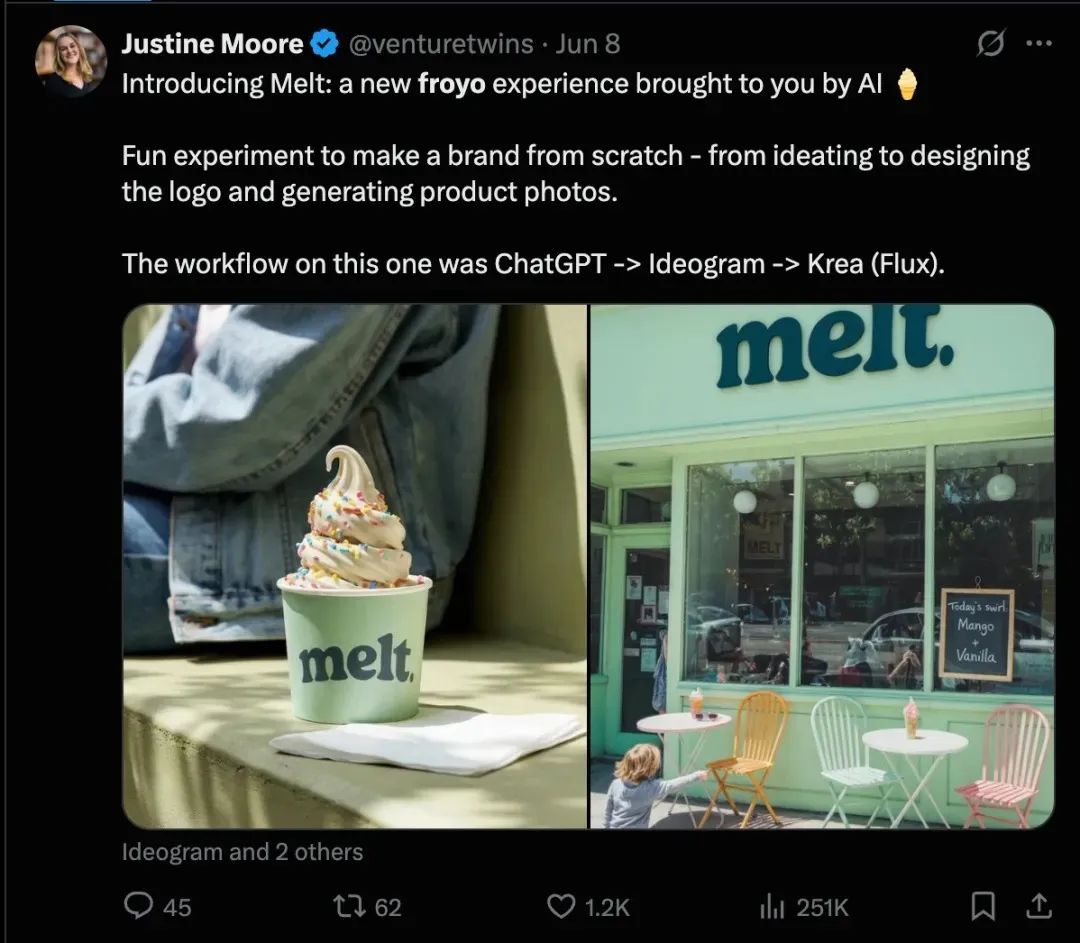The width and height of the screenshot is (1080, 943).
Task: Open the froyo cup photo
Action: pyautogui.click(x=355, y=566)
